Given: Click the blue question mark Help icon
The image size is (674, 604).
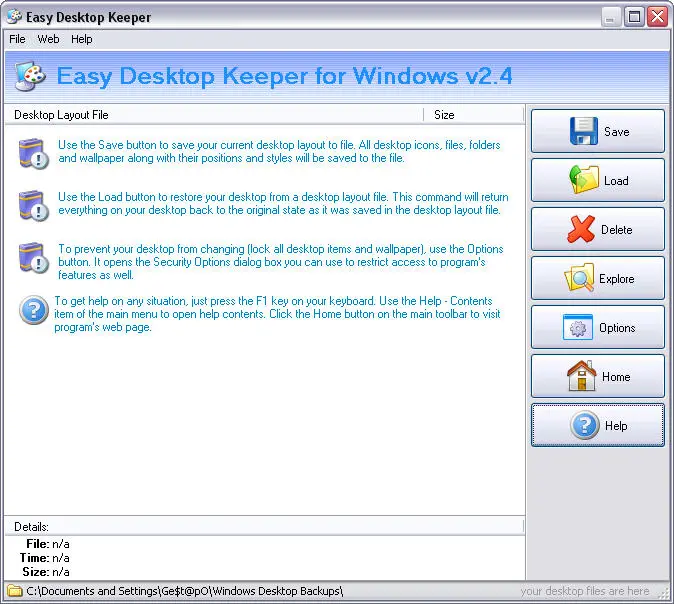Looking at the screenshot, I should tap(585, 425).
